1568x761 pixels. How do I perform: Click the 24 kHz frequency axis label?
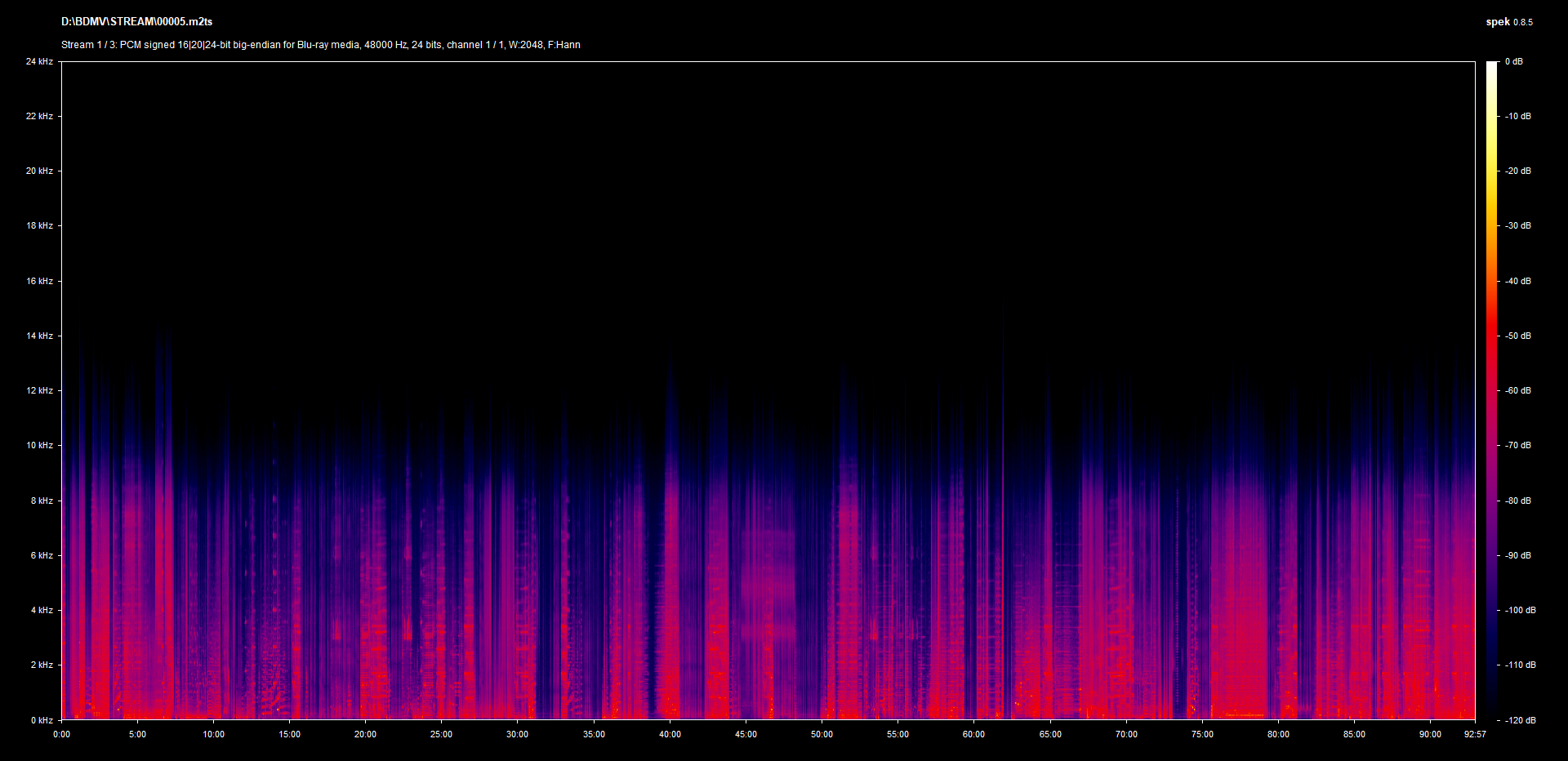click(x=39, y=61)
